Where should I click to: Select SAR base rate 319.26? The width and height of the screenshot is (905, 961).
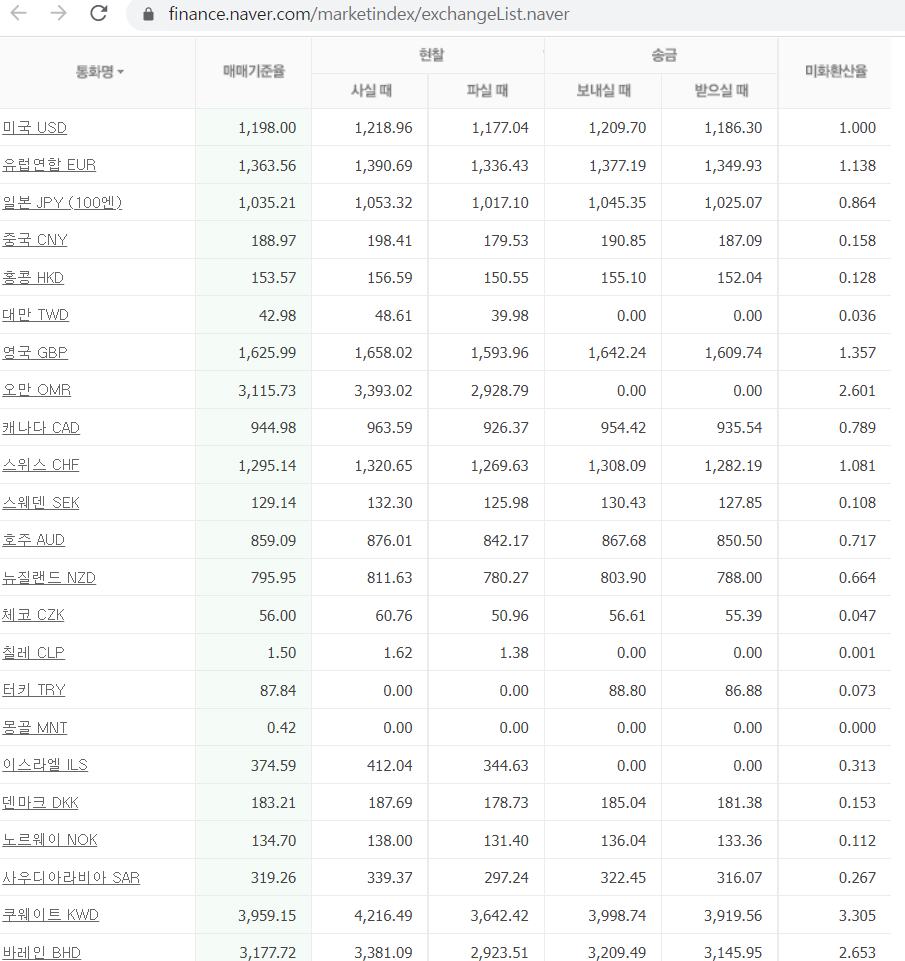point(273,878)
